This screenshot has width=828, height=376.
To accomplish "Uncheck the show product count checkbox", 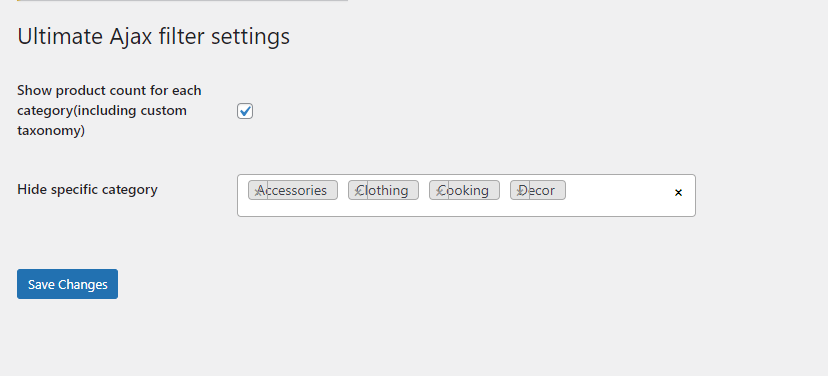I will [x=245, y=111].
